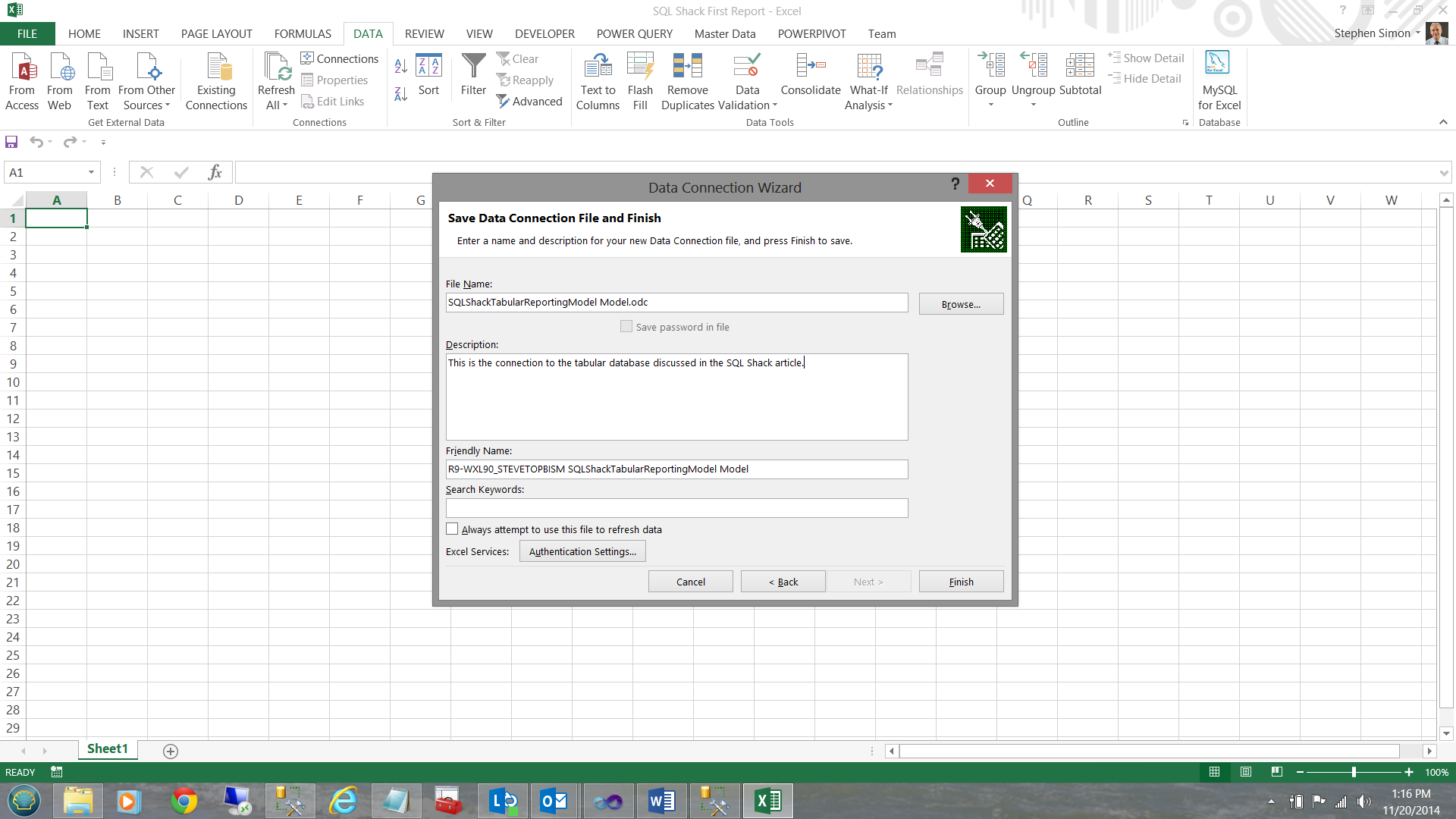This screenshot has height=819, width=1456.
Task: Open the POWER QUERY ribbon tab
Action: (x=634, y=34)
